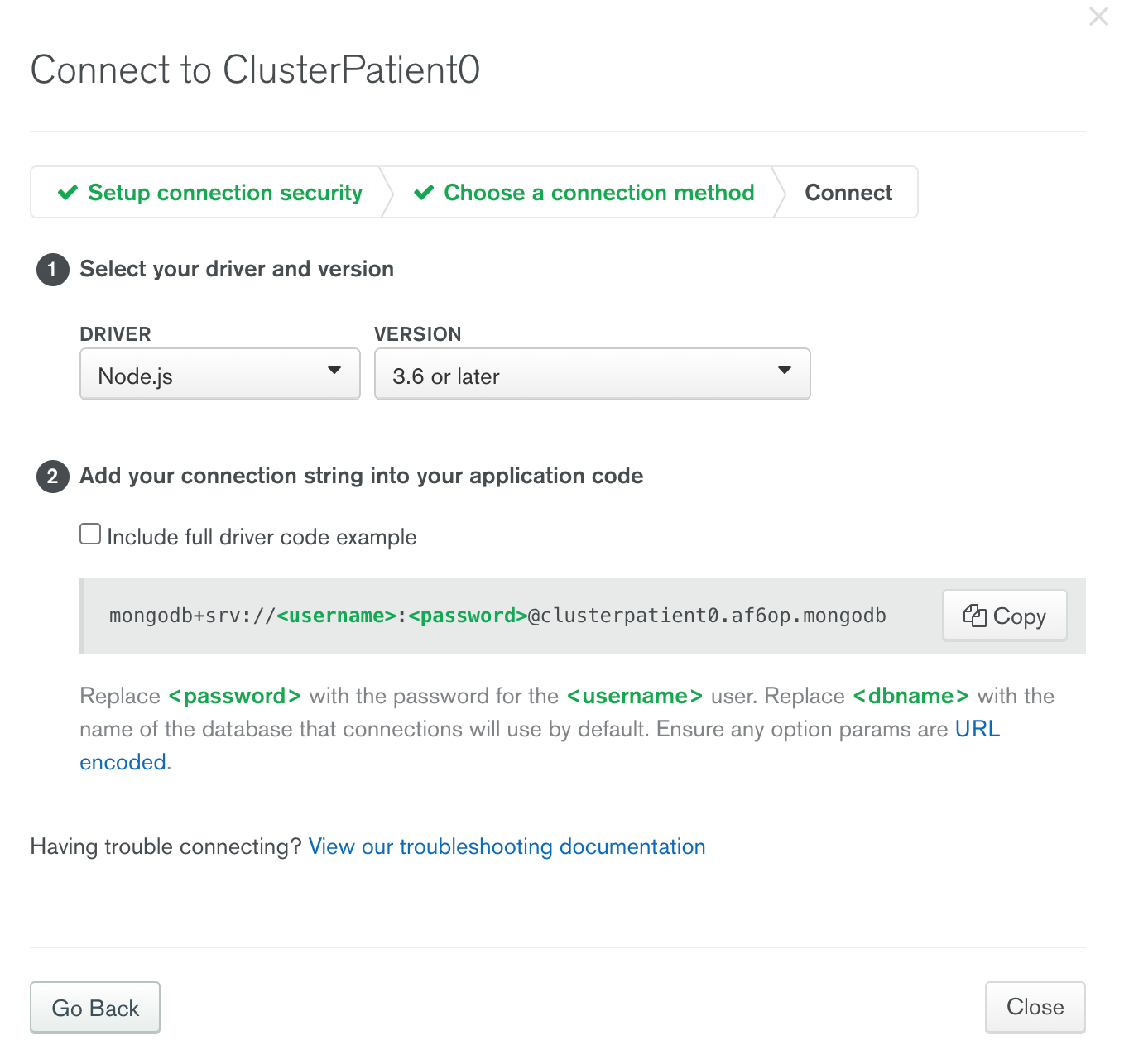Close the dialog with the X icon
Image resolution: width=1129 pixels, height=1064 pixels.
1098,17
